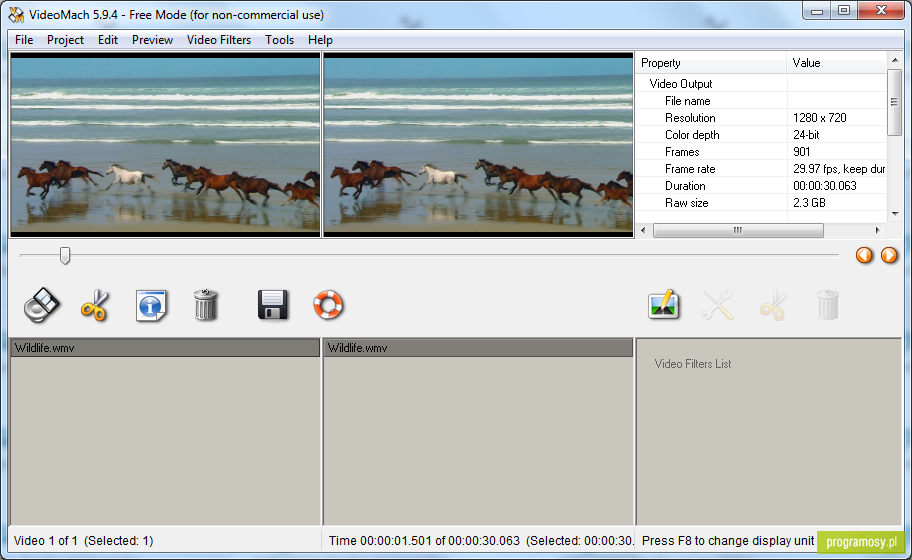Select the File name property row
The width and height of the screenshot is (912, 560).
[x=761, y=101]
